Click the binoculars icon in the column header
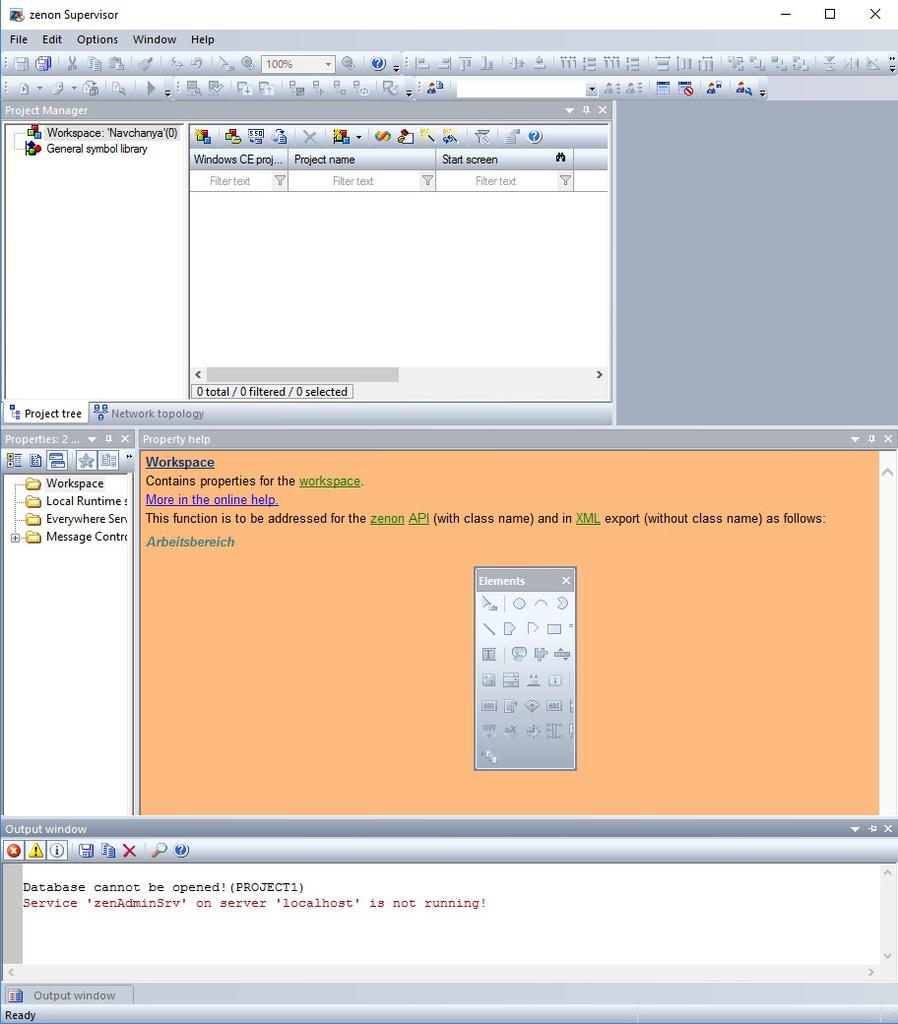This screenshot has height=1024, width=898. point(561,158)
